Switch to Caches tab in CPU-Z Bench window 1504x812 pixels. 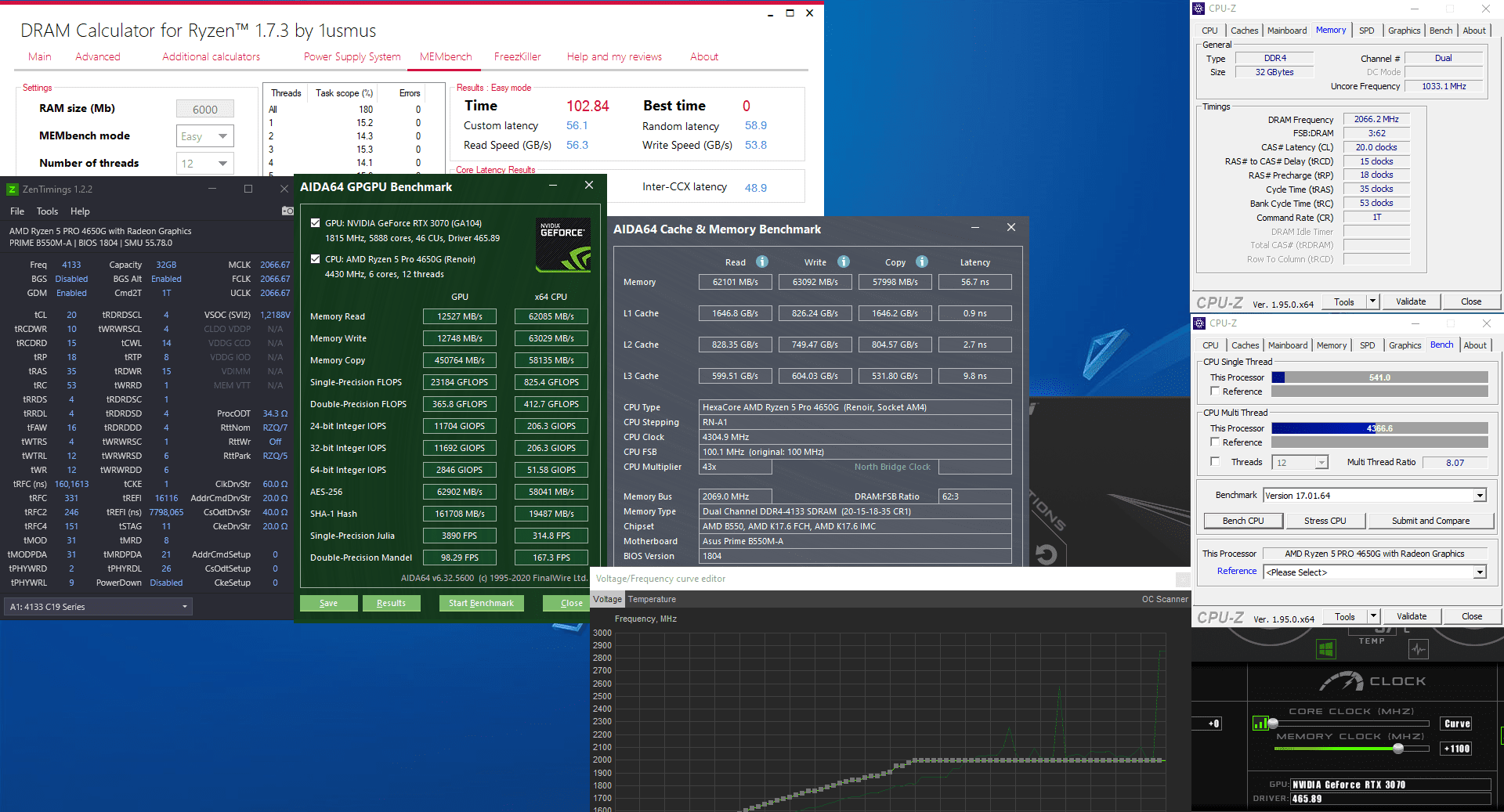1245,345
